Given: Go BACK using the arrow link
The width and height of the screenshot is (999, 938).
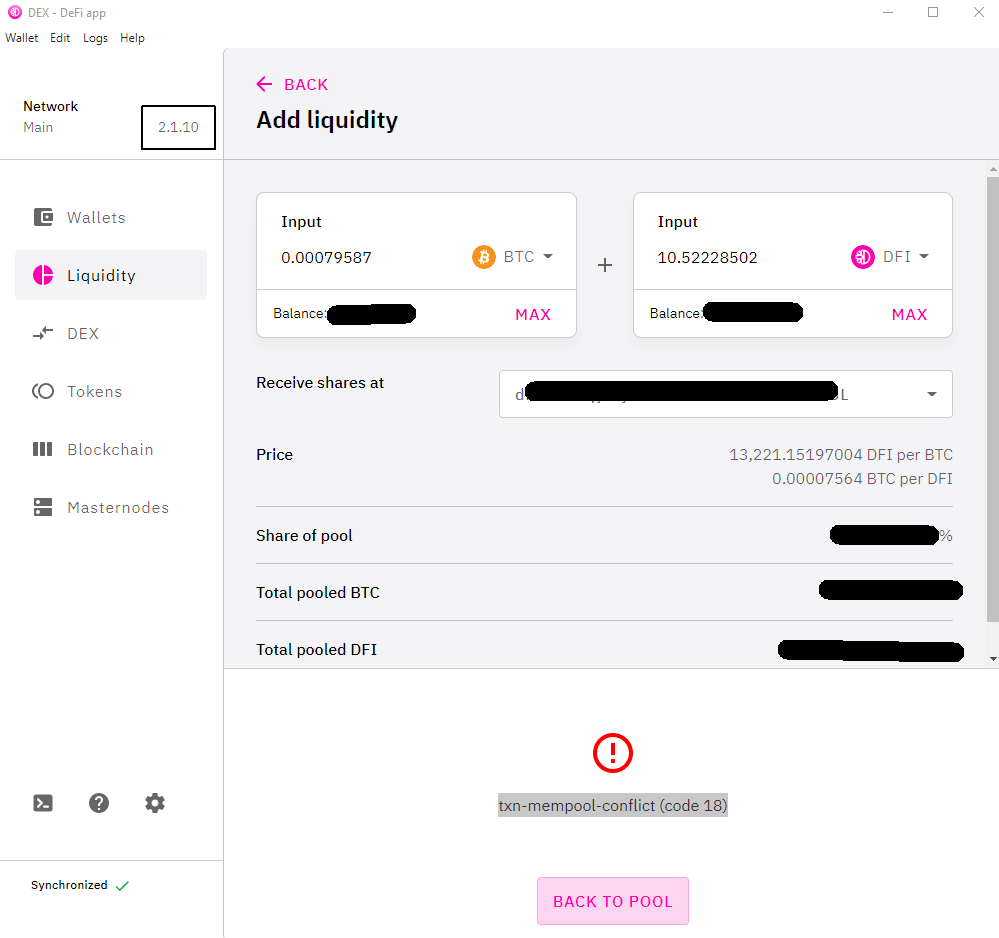Looking at the screenshot, I should [x=292, y=84].
